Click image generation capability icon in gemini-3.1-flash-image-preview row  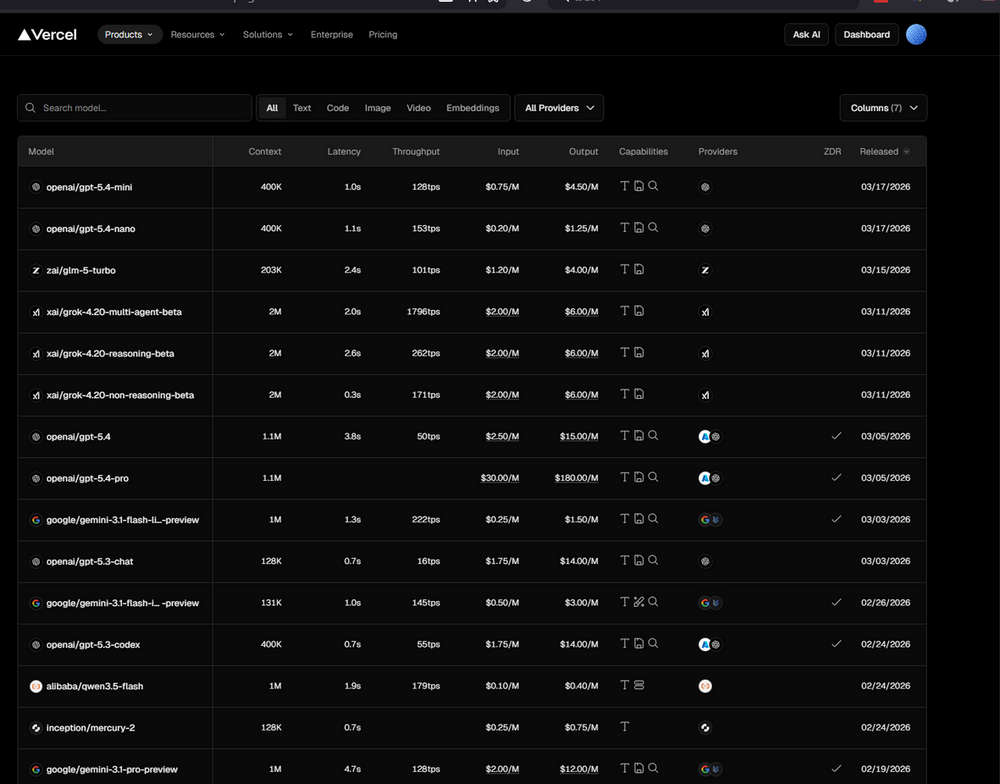click(x=638, y=602)
